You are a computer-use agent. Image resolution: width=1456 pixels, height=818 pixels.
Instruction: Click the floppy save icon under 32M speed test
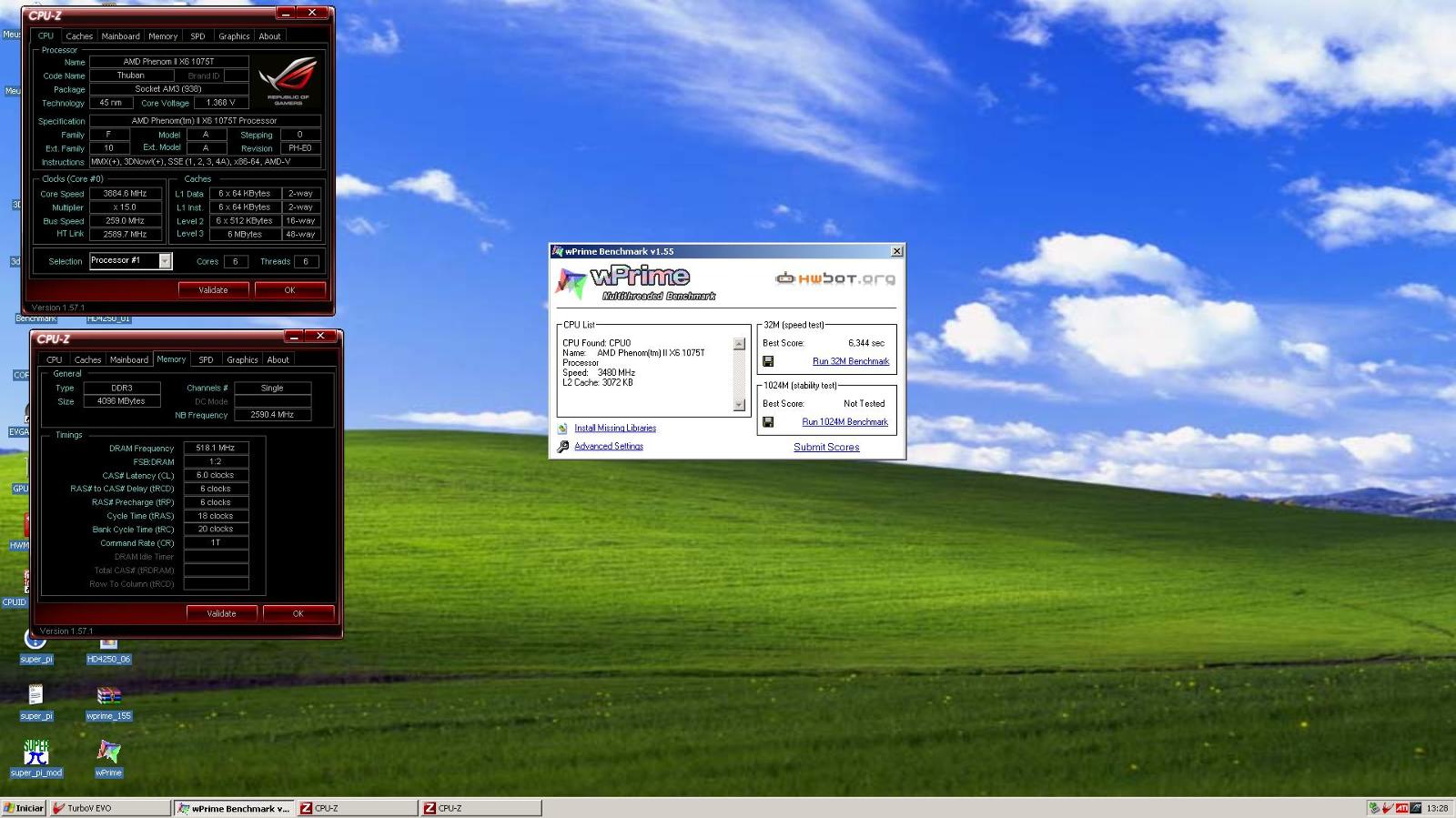[x=769, y=361]
